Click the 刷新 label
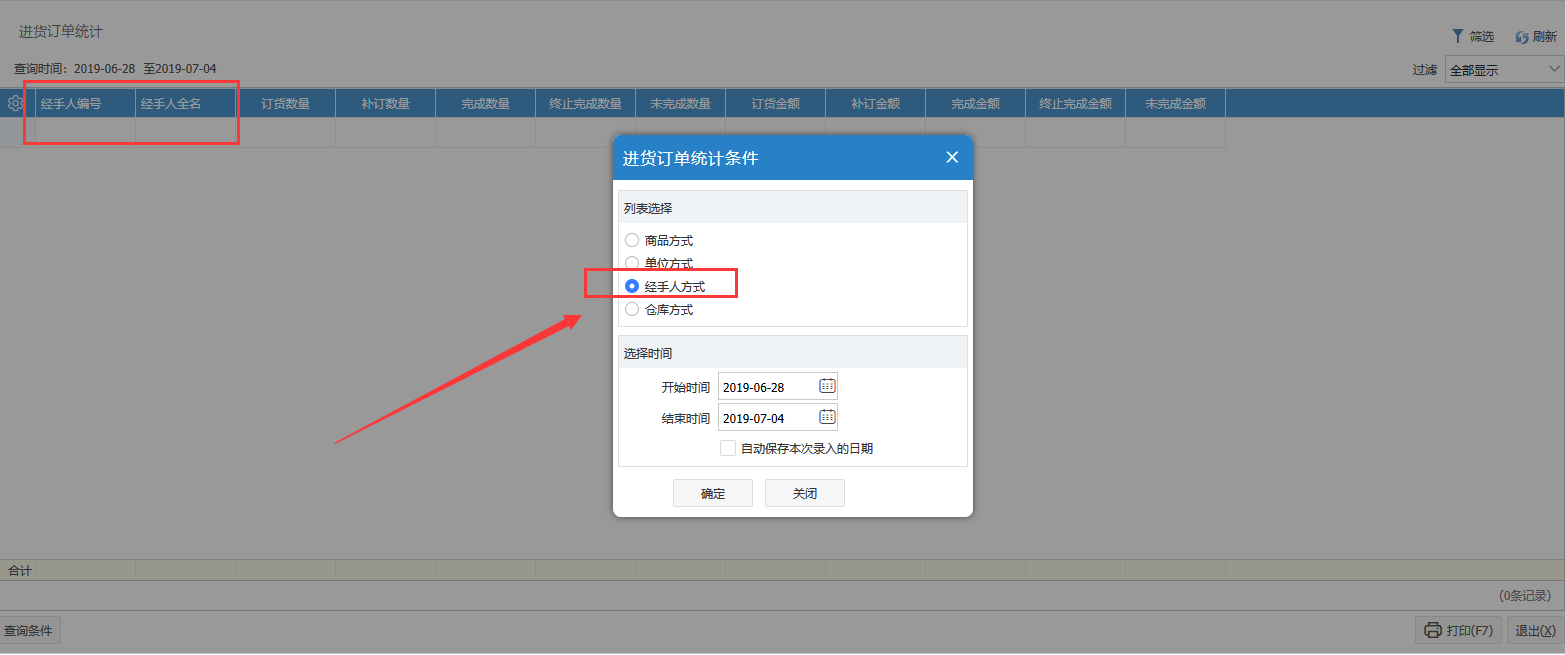This screenshot has height=655, width=1565. [1544, 36]
